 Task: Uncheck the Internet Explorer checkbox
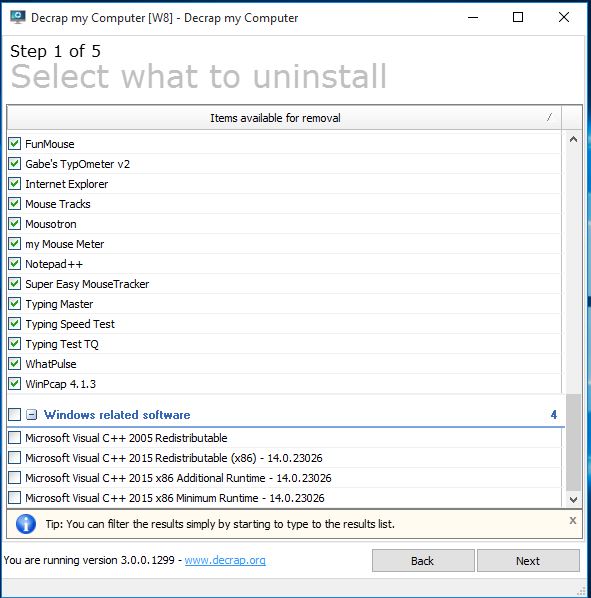point(14,184)
